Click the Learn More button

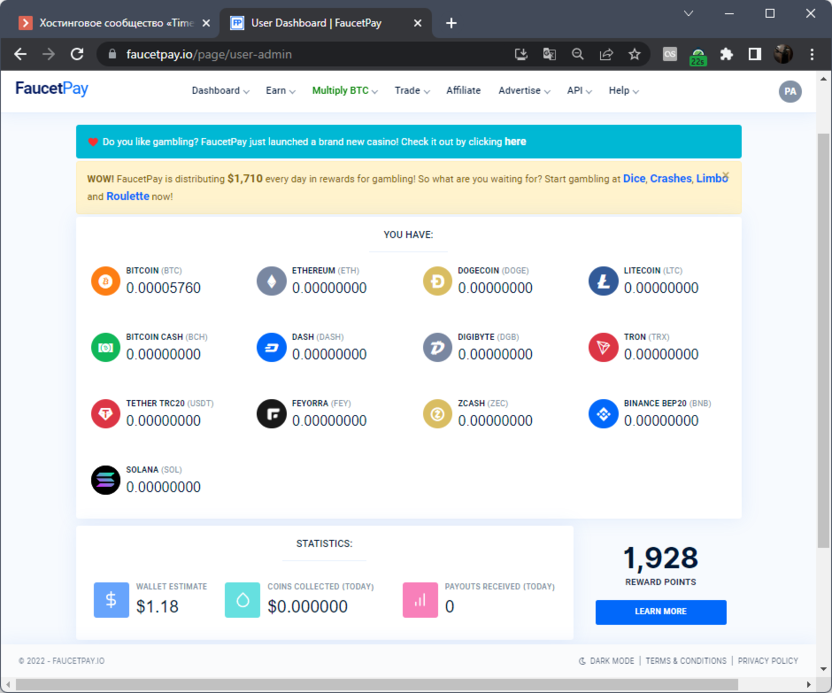click(x=660, y=612)
